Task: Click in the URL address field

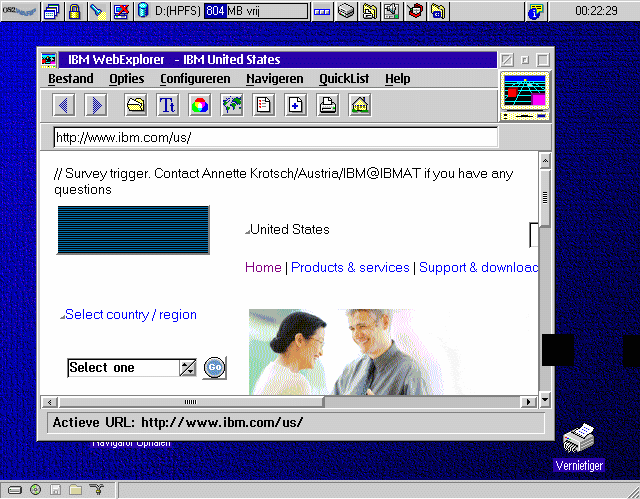Action: click(x=276, y=138)
